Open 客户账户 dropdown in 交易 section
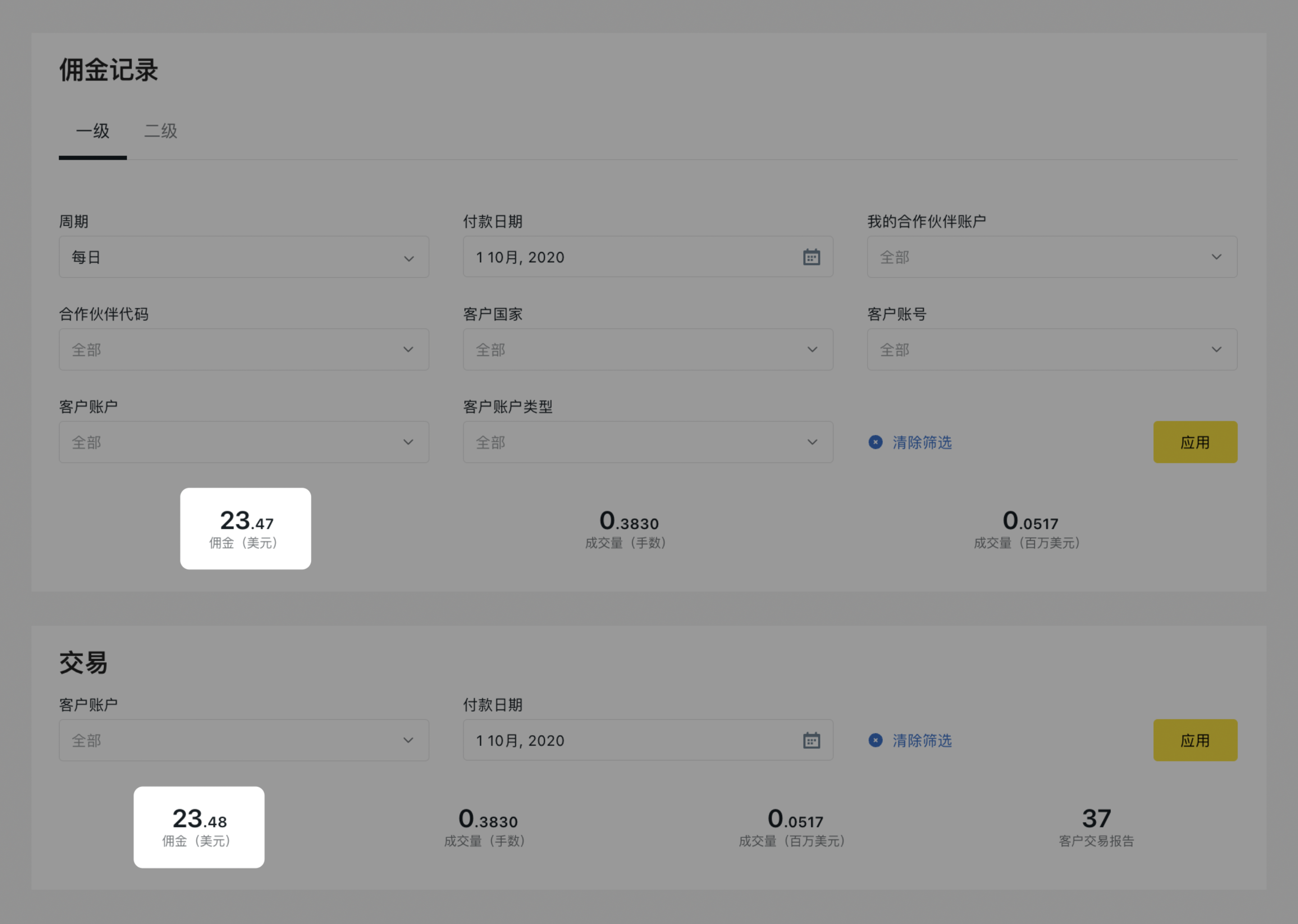 244,740
